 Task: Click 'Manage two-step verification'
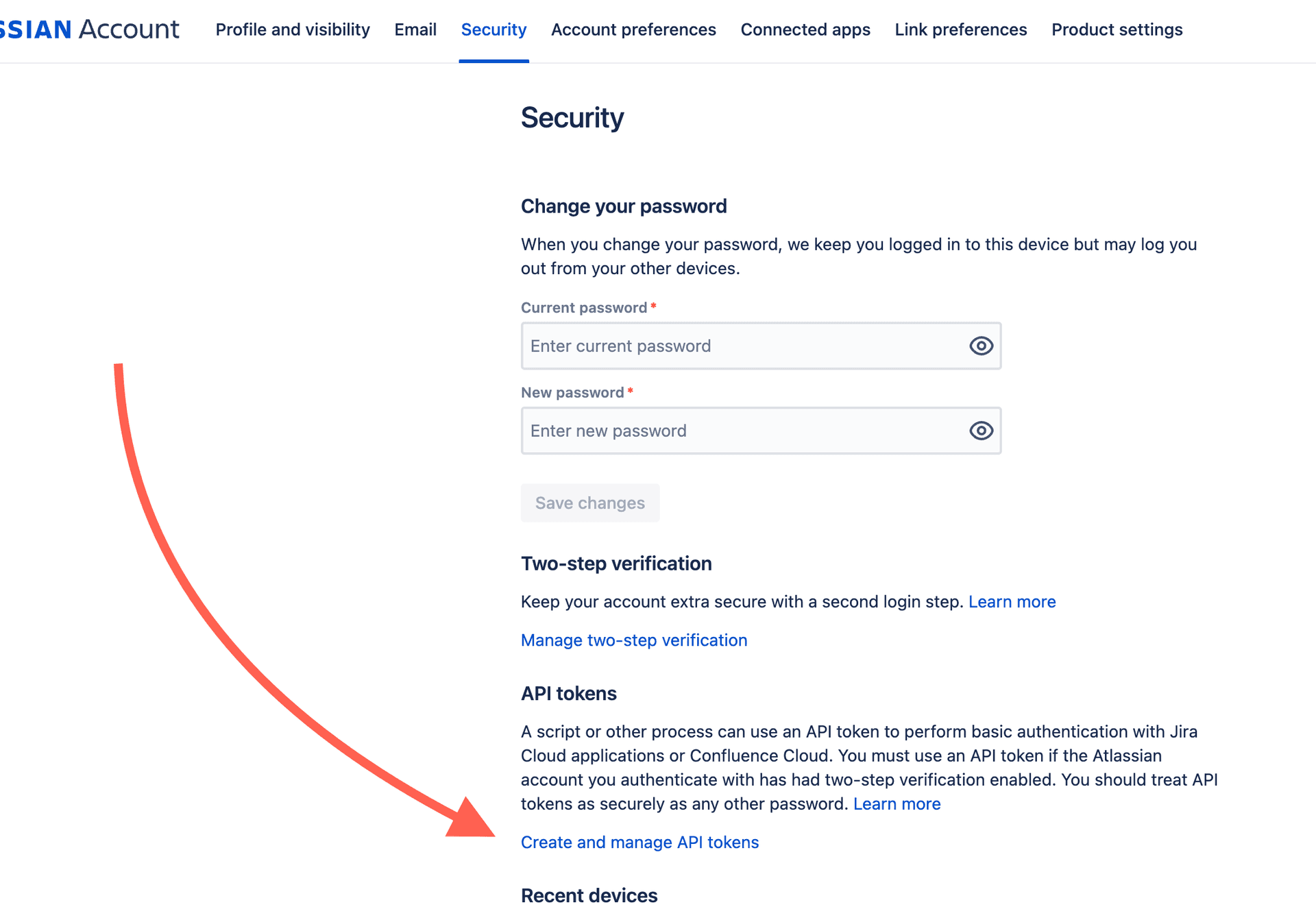(633, 640)
